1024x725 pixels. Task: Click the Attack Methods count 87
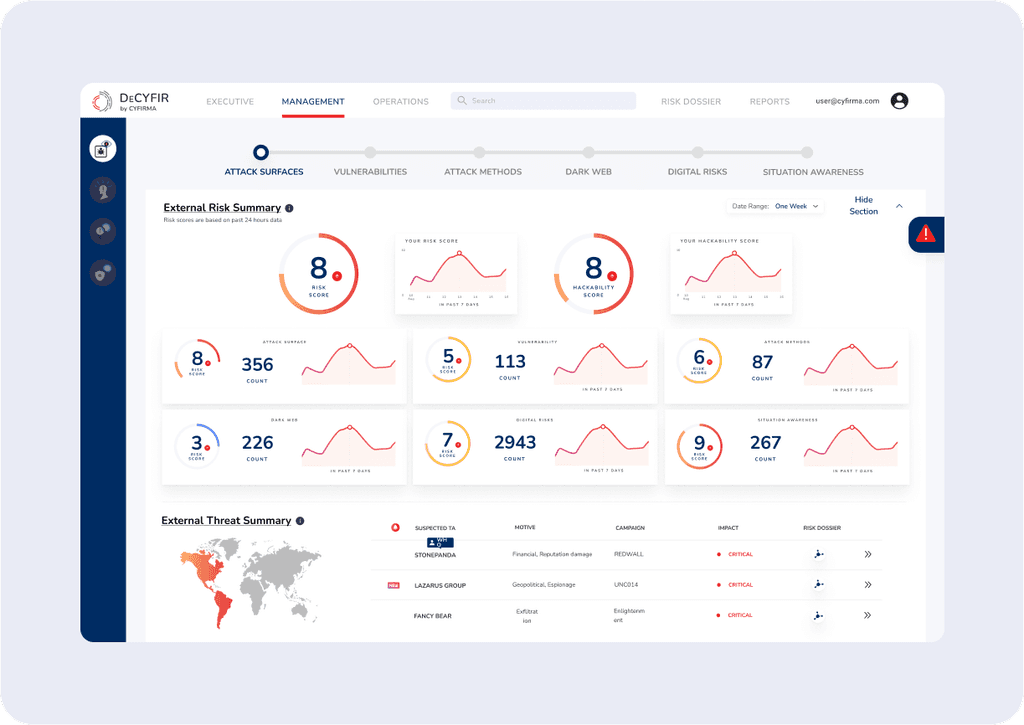click(762, 362)
